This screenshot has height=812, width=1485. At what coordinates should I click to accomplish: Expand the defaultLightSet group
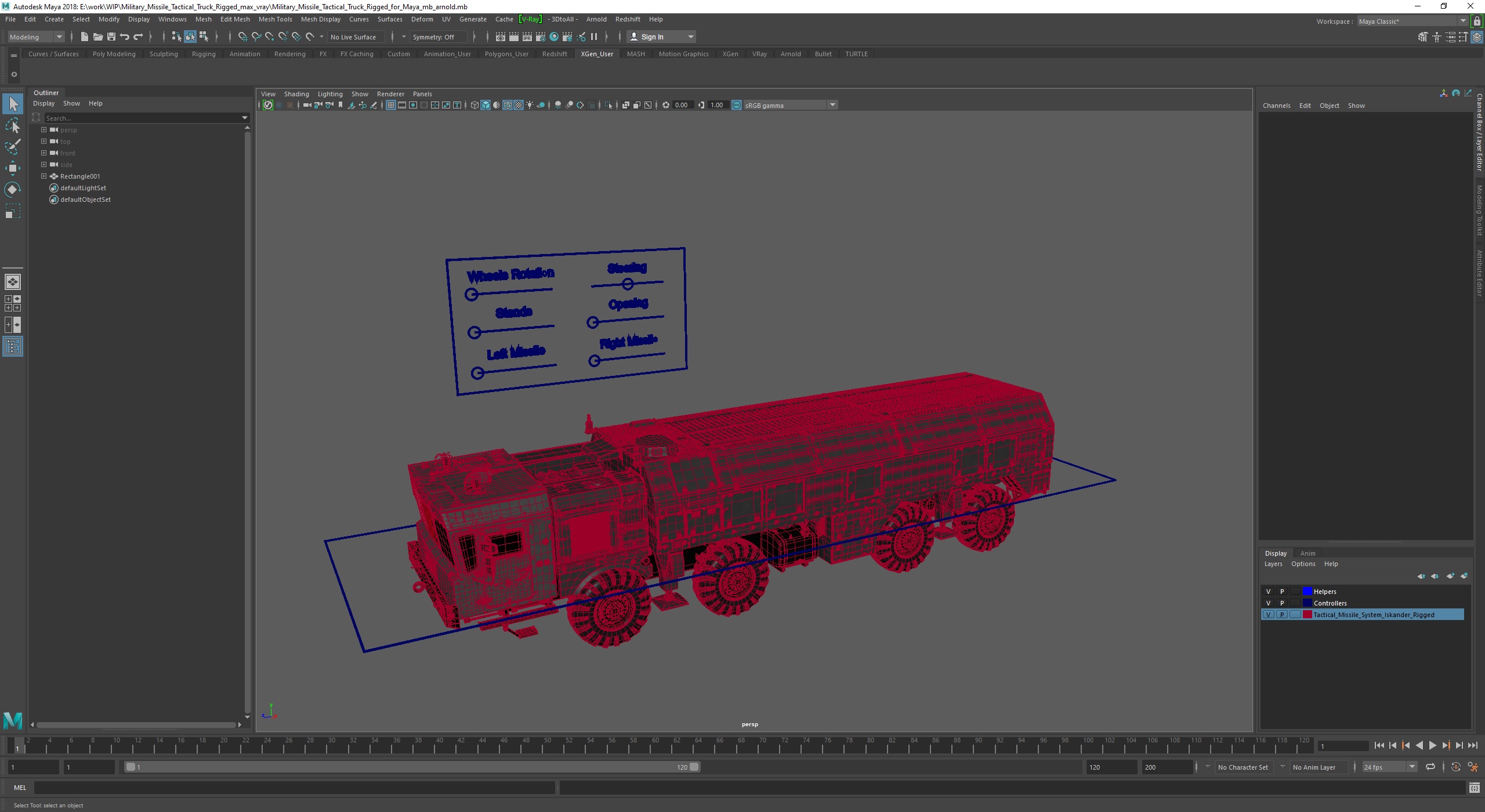pos(43,188)
